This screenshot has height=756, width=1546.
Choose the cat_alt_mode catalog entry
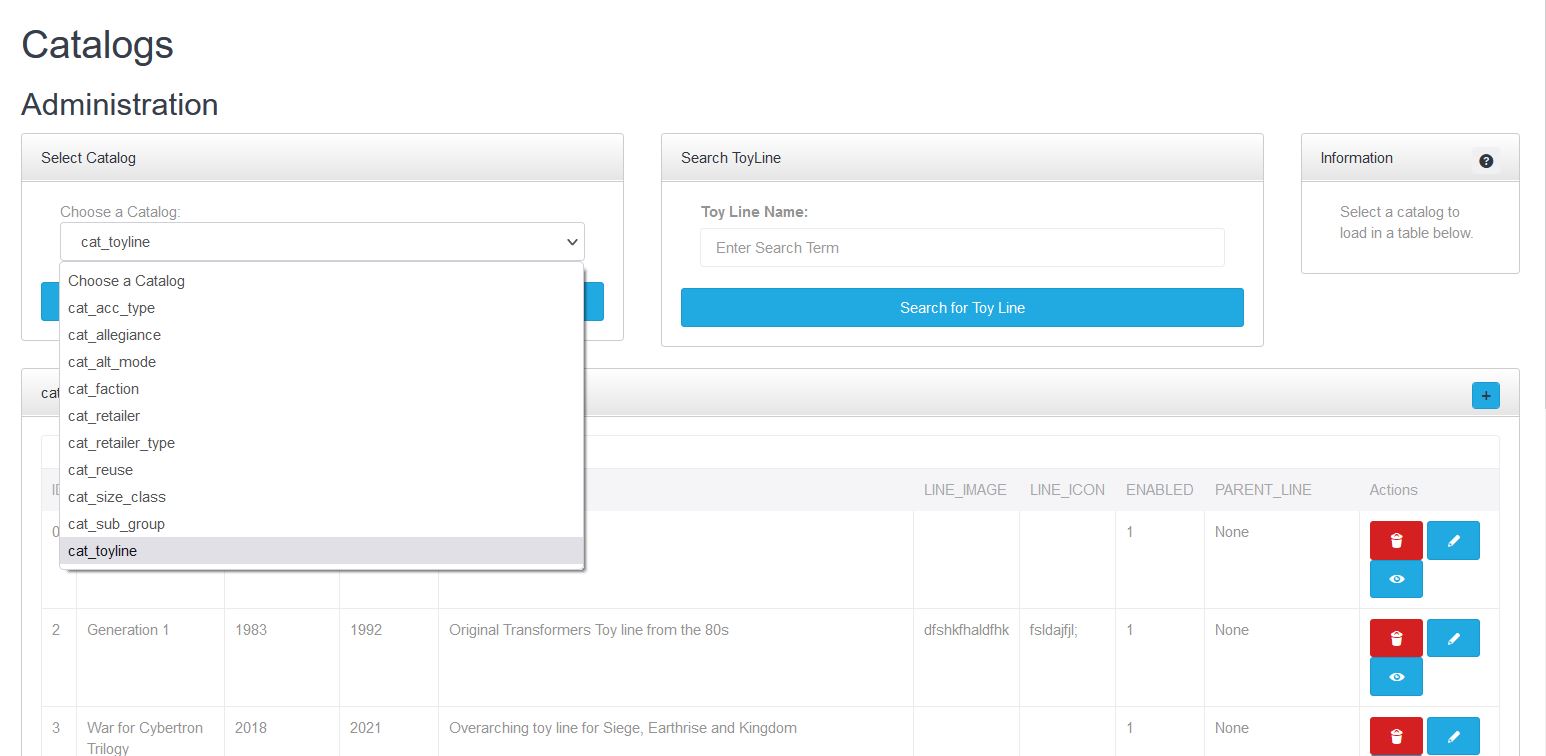coord(112,362)
